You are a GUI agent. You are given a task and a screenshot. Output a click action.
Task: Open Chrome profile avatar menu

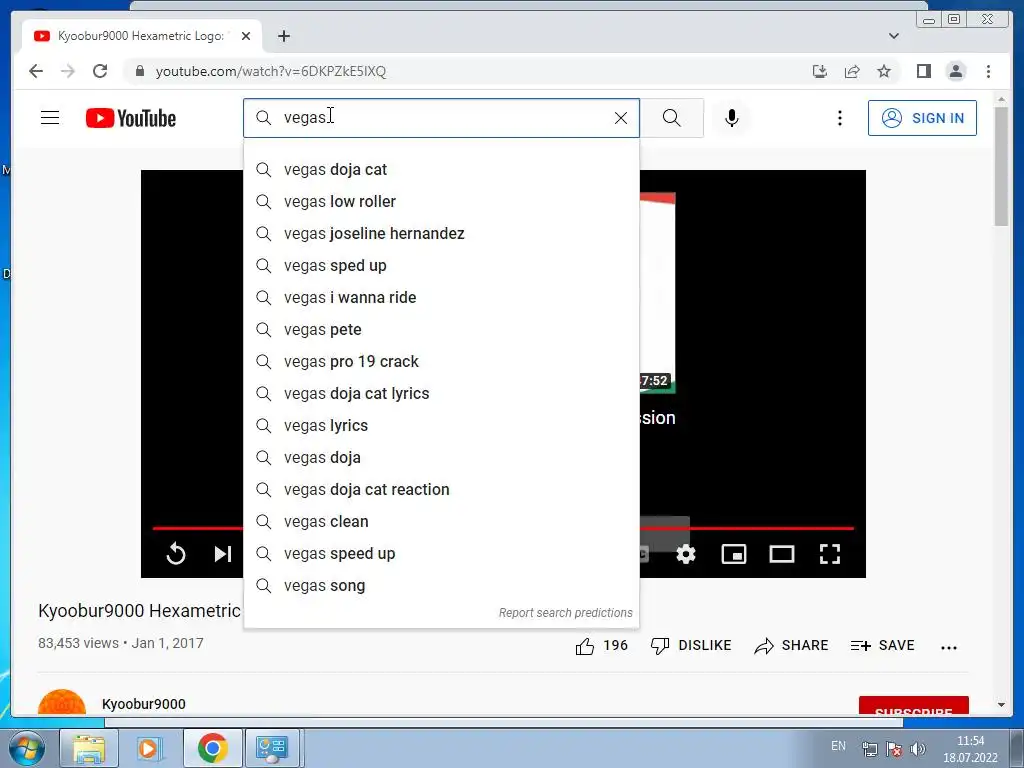tap(955, 71)
